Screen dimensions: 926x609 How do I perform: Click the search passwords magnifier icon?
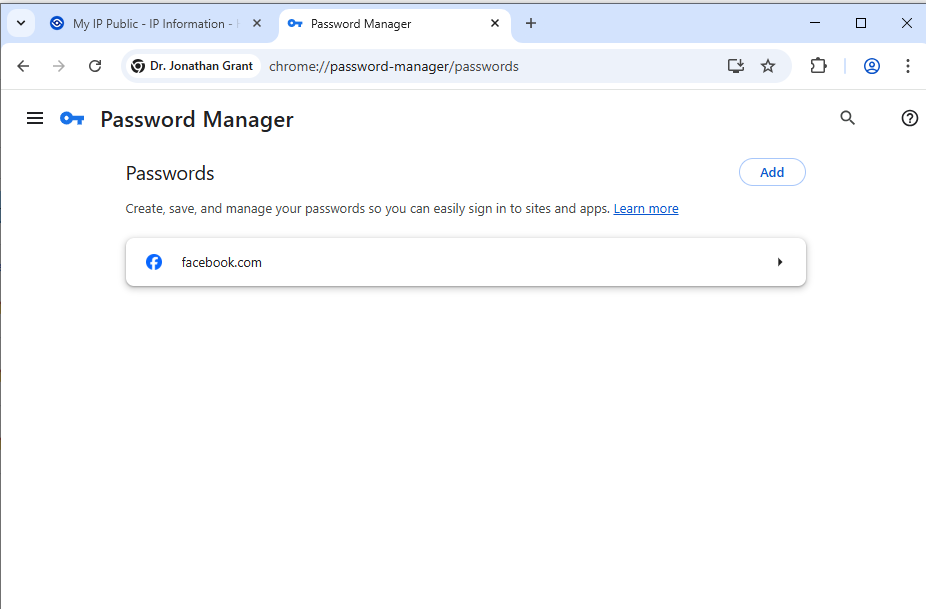coord(847,118)
